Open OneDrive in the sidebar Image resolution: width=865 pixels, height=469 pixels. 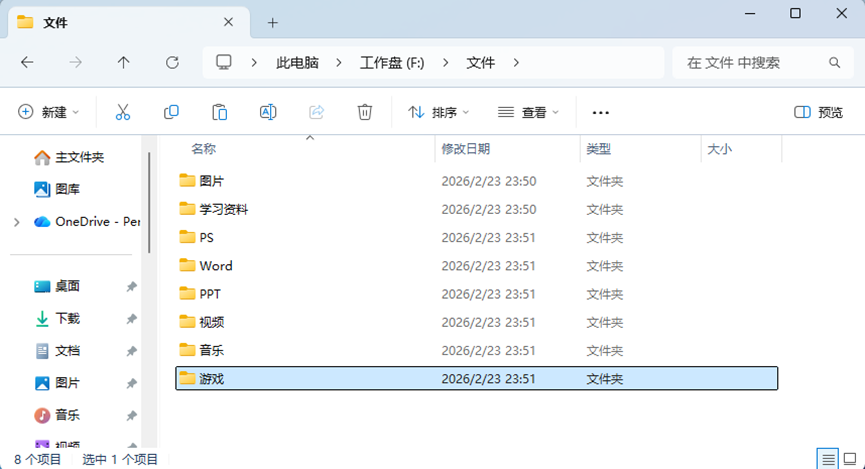click(x=87, y=222)
